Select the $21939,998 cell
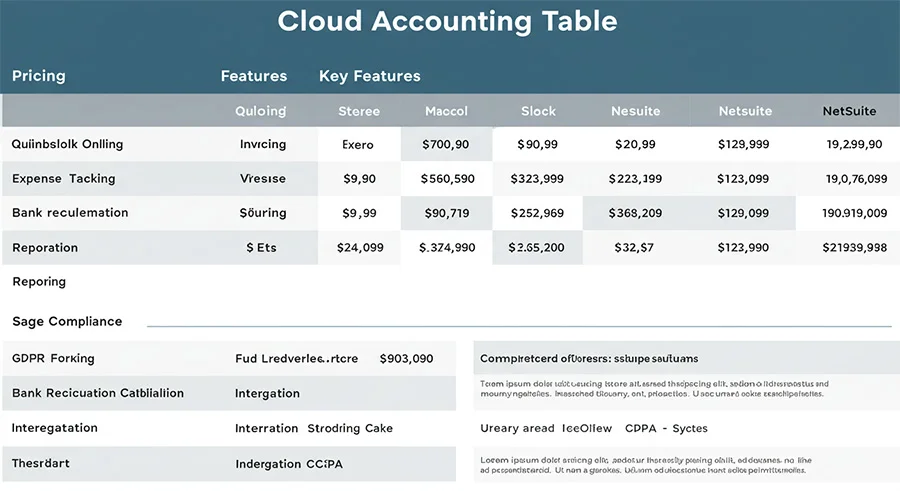Screen dimensions: 900x491 pyautogui.click(x=855, y=248)
